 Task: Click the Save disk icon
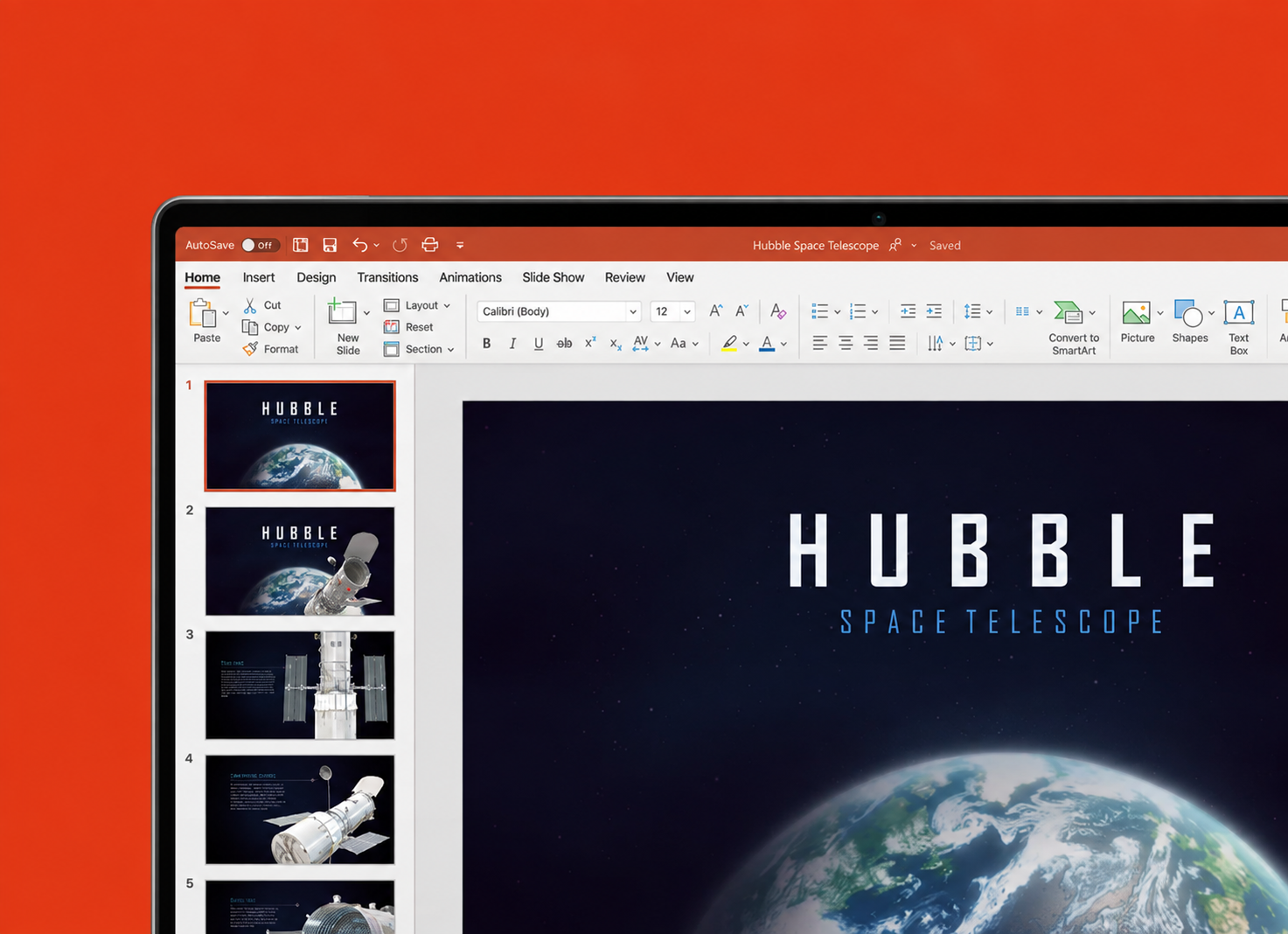[x=330, y=245]
